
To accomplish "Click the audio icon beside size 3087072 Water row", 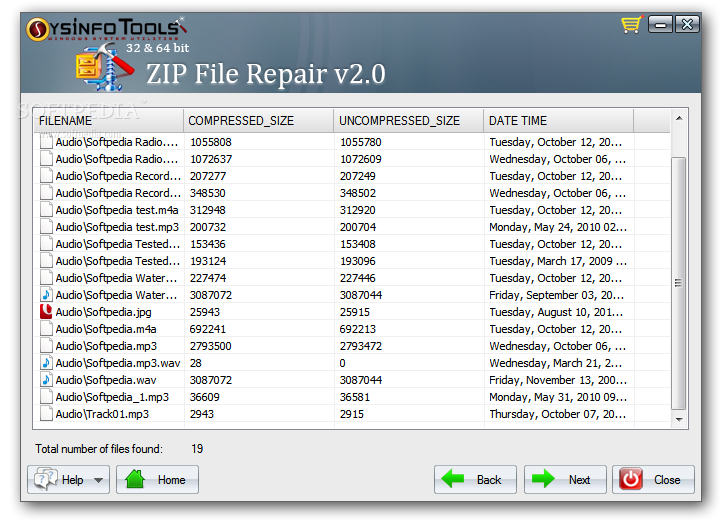I will click(x=46, y=295).
